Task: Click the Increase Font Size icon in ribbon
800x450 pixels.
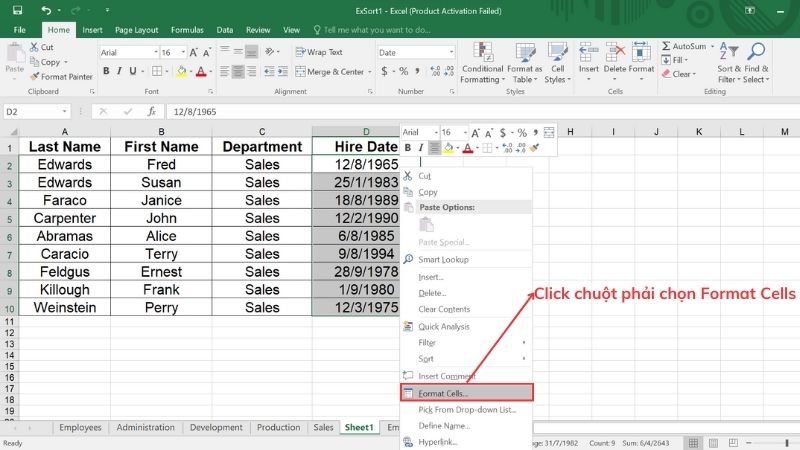Action: pyautogui.click(x=193, y=53)
